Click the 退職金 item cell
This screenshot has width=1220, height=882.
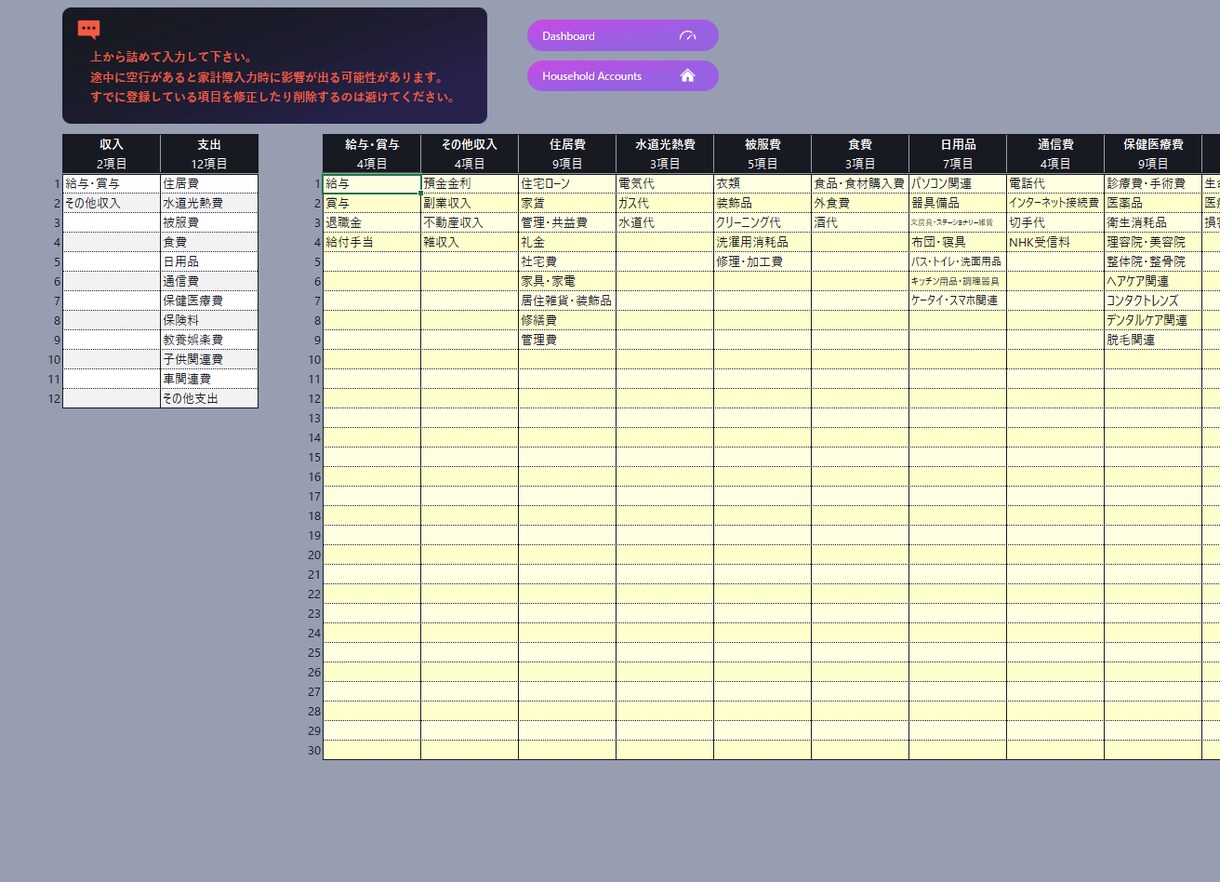click(x=372, y=223)
